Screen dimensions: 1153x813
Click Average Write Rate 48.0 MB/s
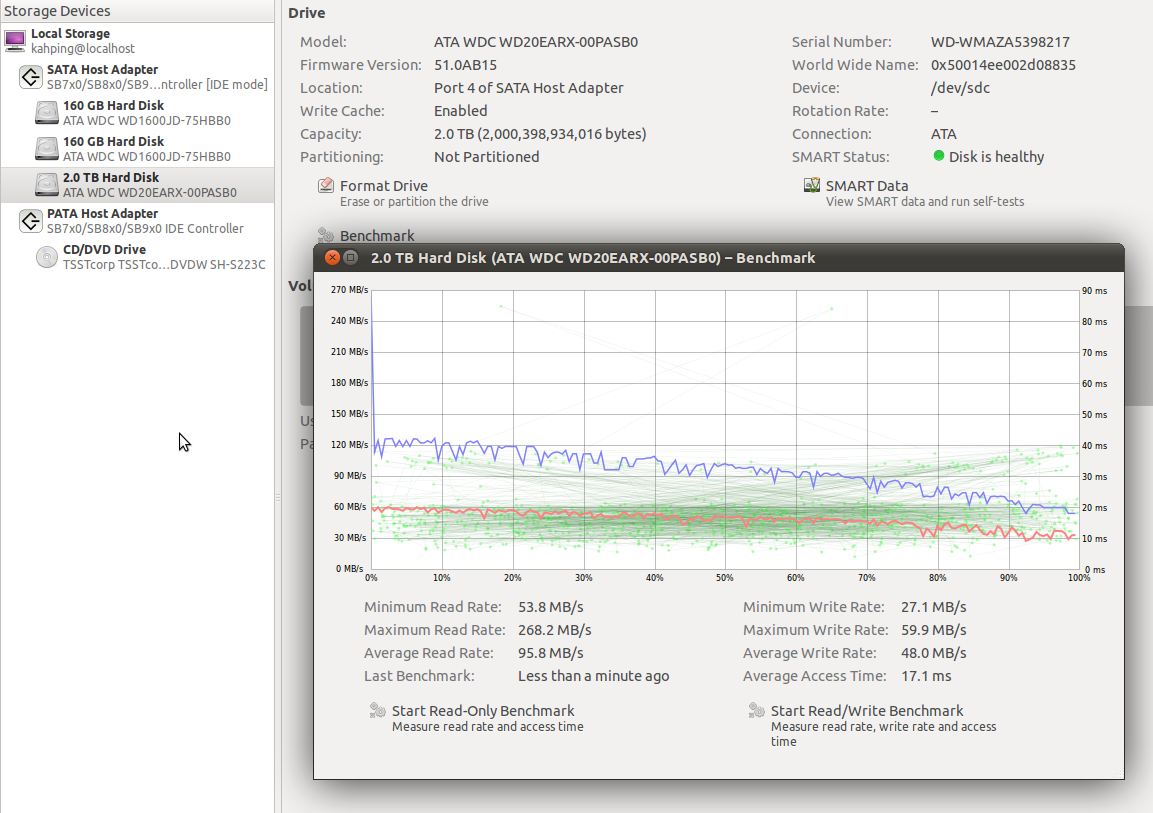(933, 653)
